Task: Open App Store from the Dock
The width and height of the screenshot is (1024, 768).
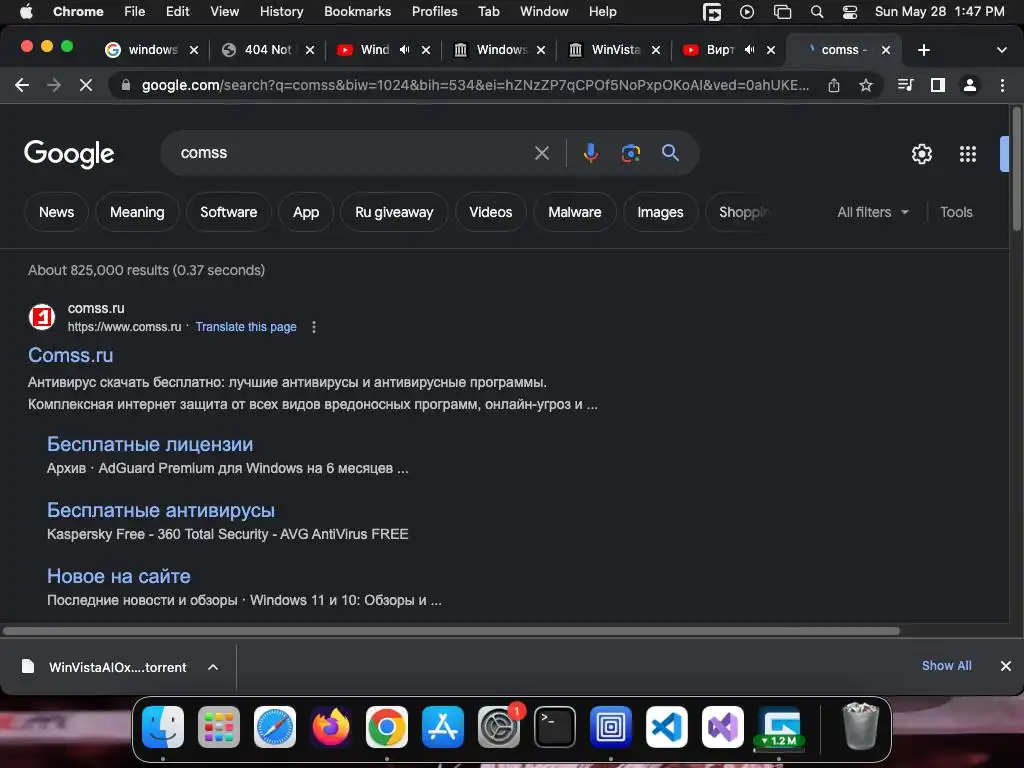Action: pyautogui.click(x=443, y=726)
